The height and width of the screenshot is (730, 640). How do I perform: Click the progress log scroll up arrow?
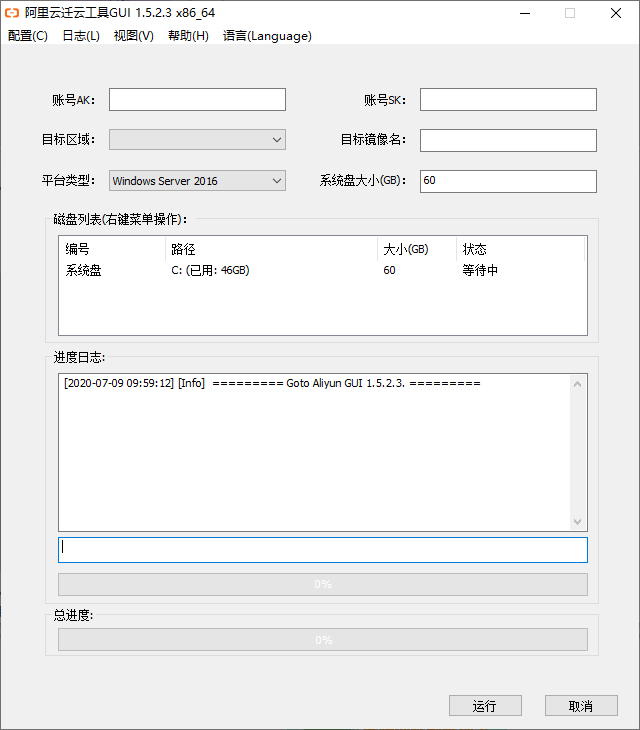578,384
